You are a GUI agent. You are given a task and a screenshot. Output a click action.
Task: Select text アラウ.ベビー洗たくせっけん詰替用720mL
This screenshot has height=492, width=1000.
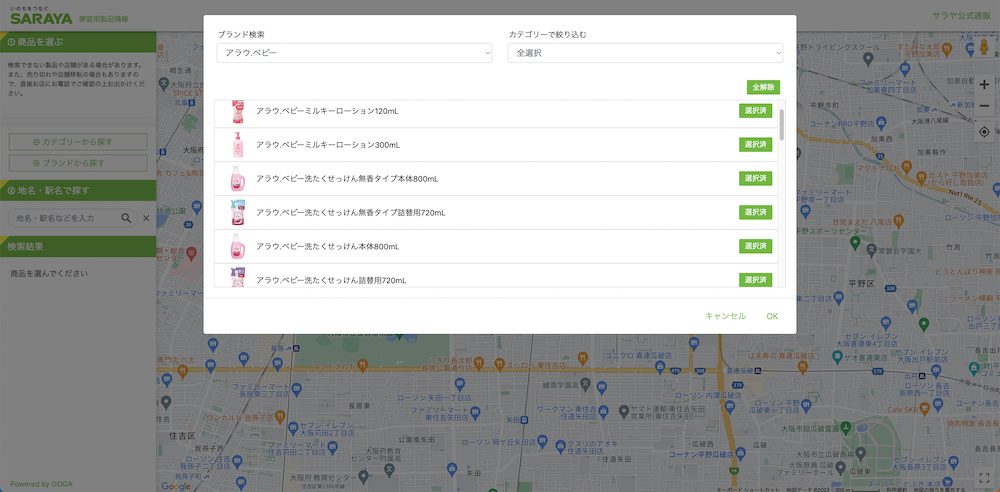click(x=331, y=280)
